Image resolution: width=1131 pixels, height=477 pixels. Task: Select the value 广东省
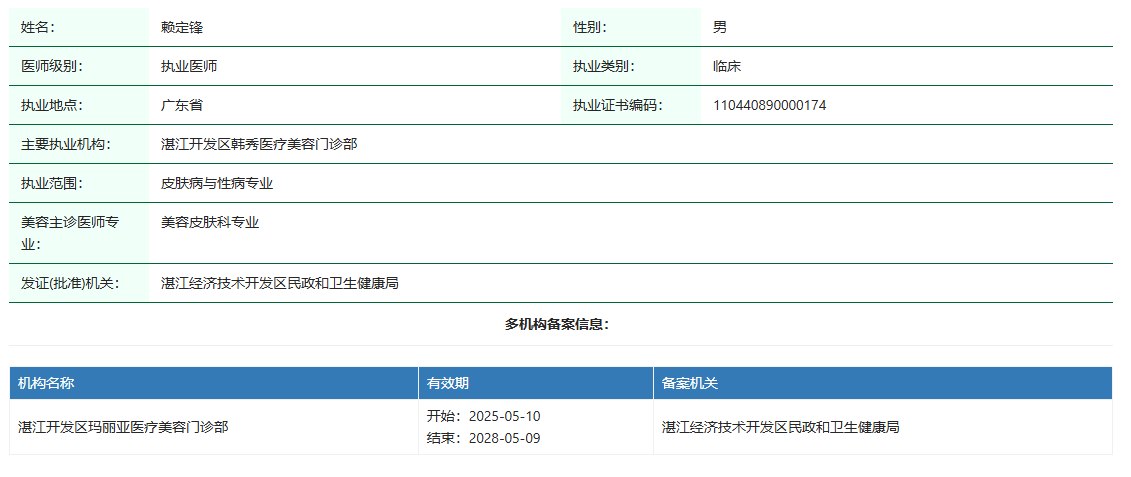[182, 105]
